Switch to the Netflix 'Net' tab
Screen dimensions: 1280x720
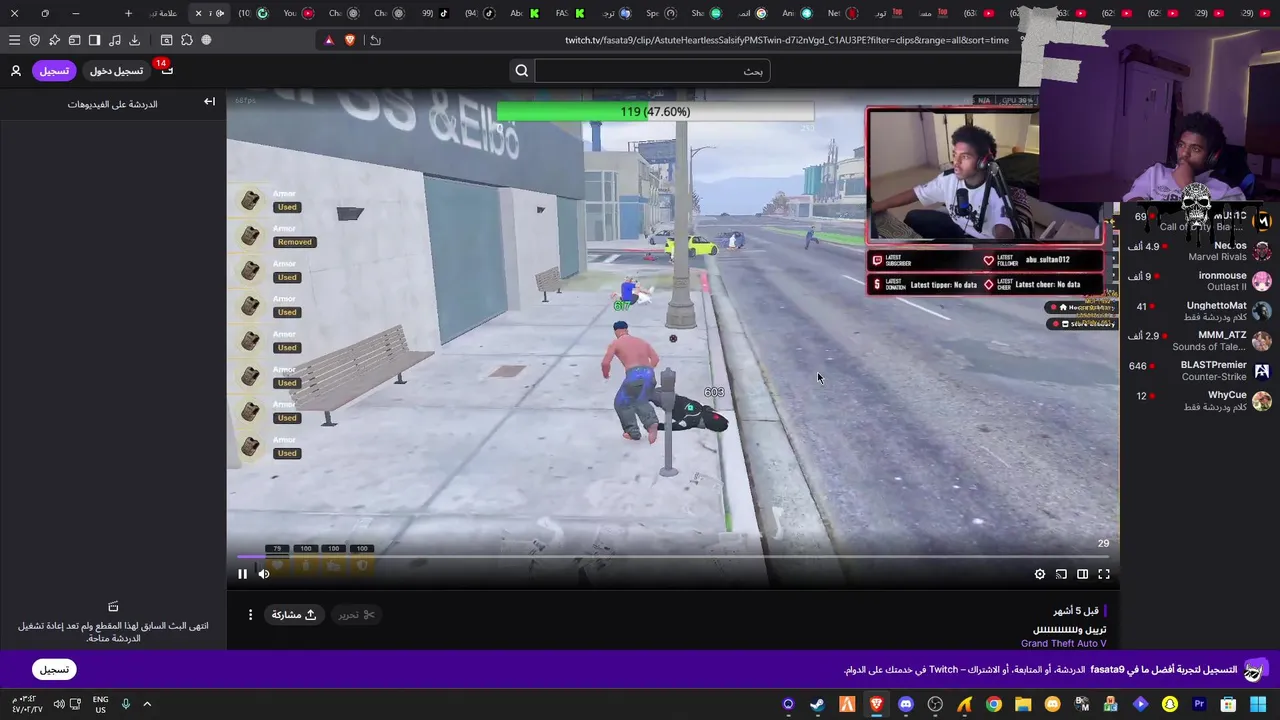pyautogui.click(x=841, y=13)
